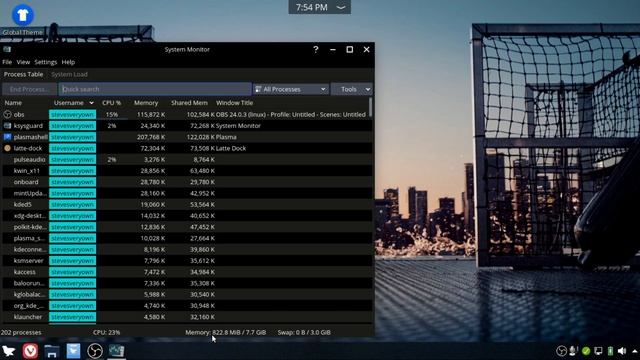640x360 pixels.
Task: Click the ksysguard process icon
Action: click(x=7, y=126)
